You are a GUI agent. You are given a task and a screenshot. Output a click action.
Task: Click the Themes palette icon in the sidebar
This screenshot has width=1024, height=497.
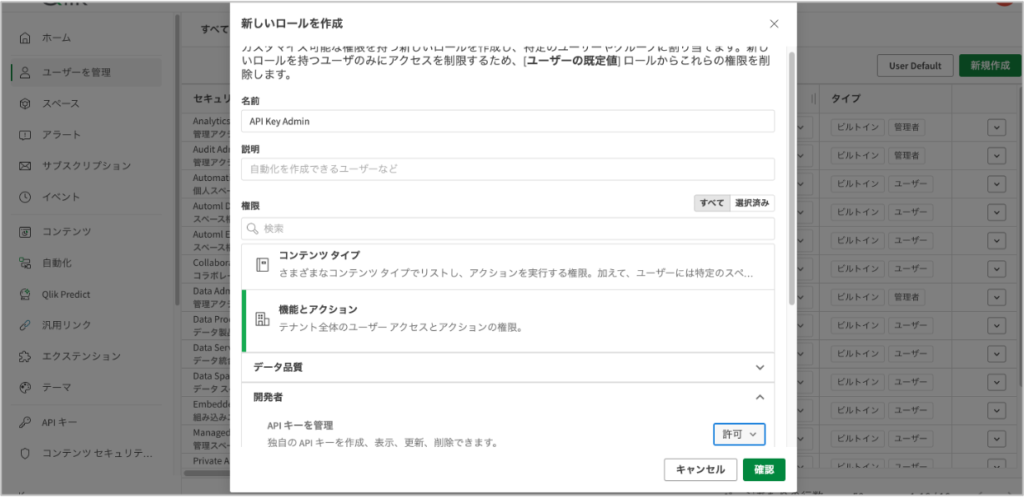click(x=24, y=387)
